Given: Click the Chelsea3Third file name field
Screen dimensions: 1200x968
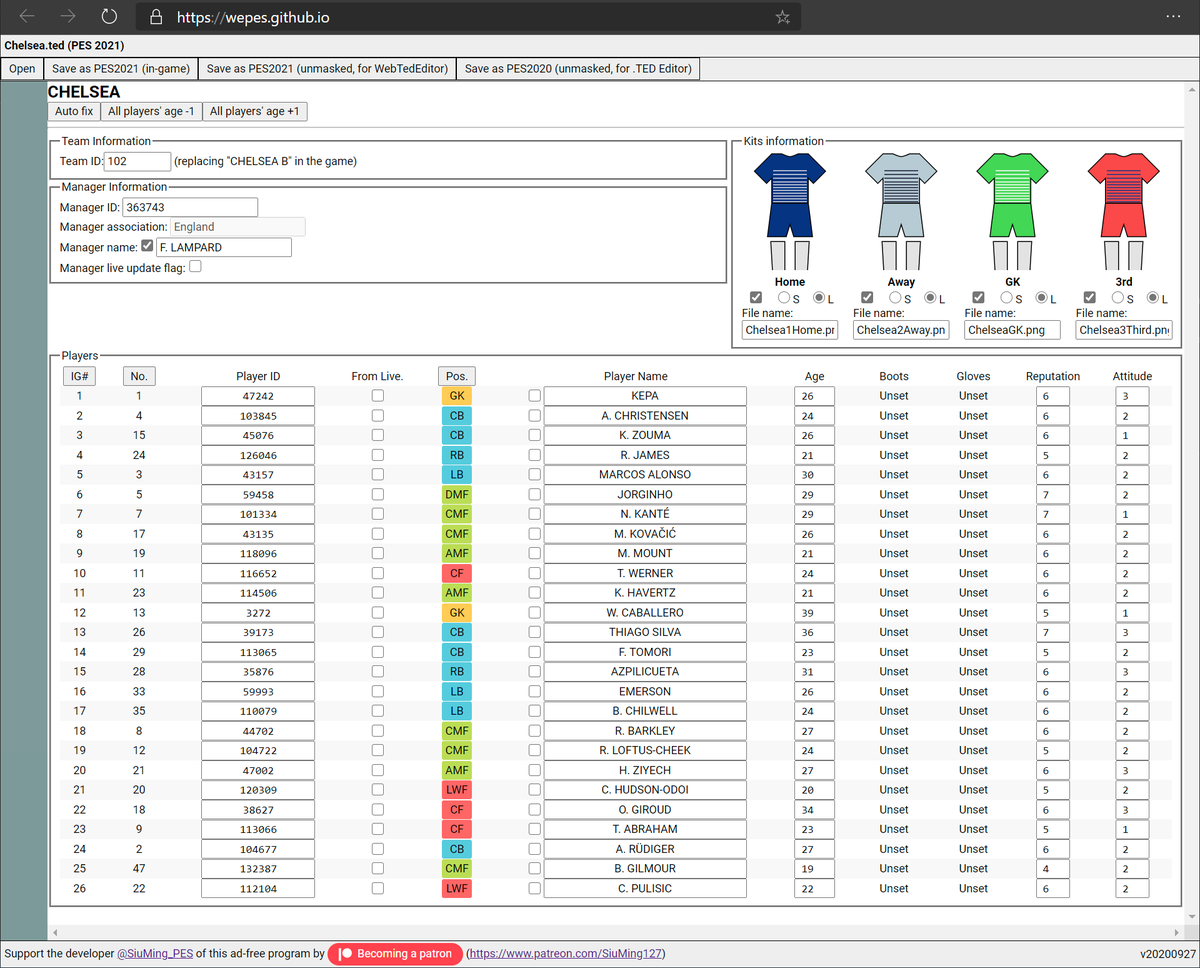Looking at the screenshot, I should [1124, 330].
